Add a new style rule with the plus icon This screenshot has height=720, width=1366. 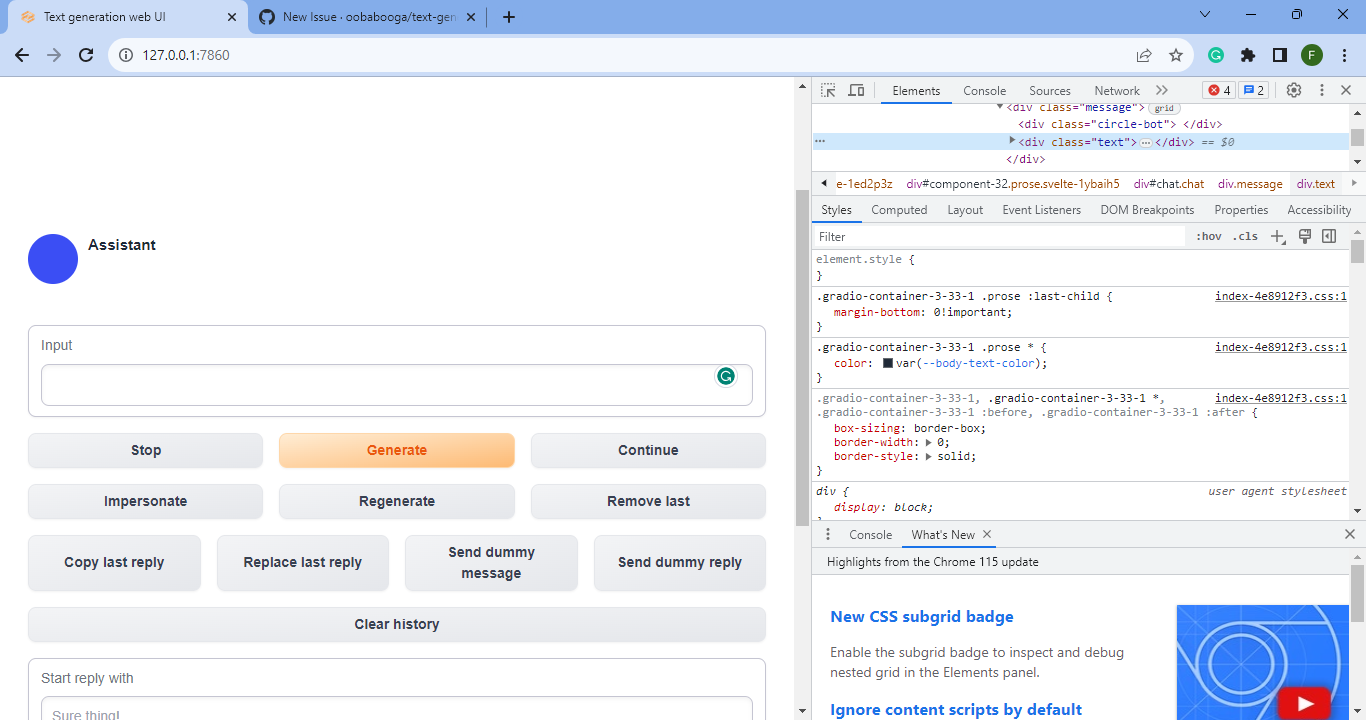(1278, 236)
